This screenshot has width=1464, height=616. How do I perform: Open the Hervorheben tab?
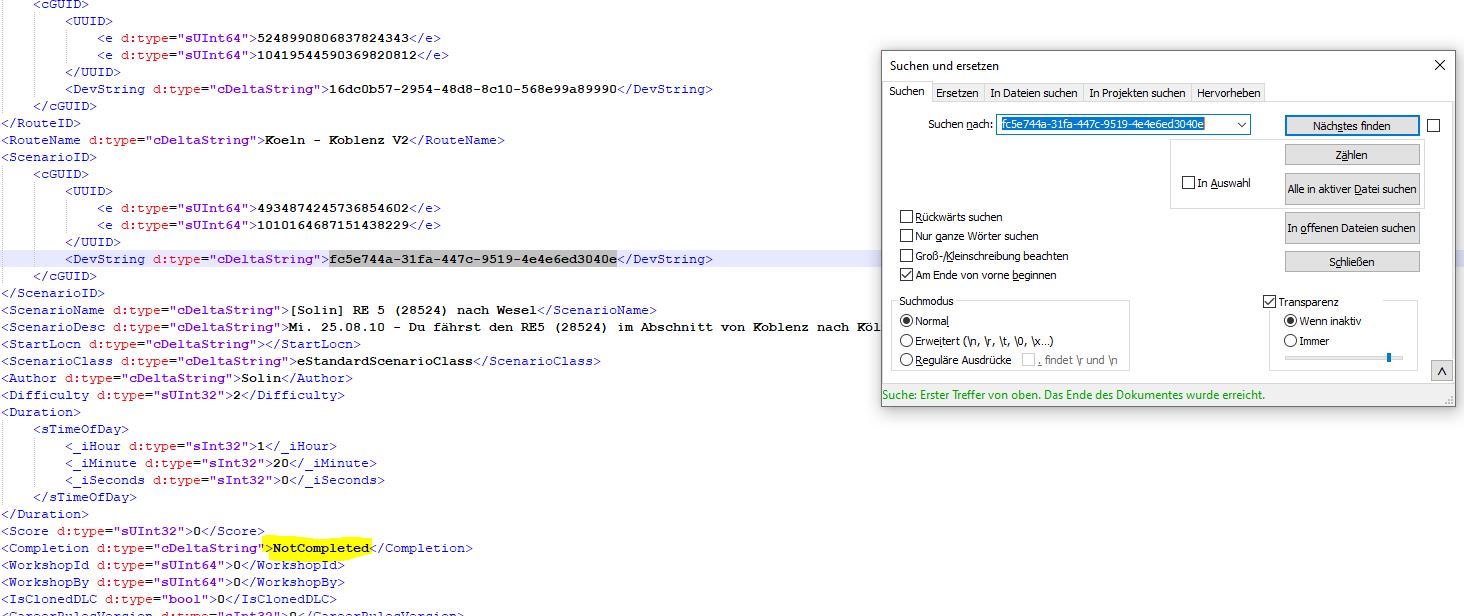(1229, 93)
